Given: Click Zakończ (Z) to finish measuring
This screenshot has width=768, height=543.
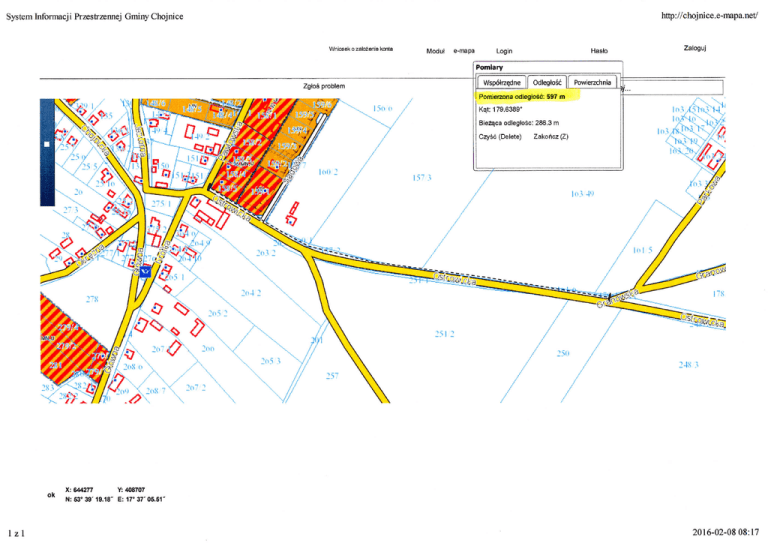Looking at the screenshot, I should (551, 136).
